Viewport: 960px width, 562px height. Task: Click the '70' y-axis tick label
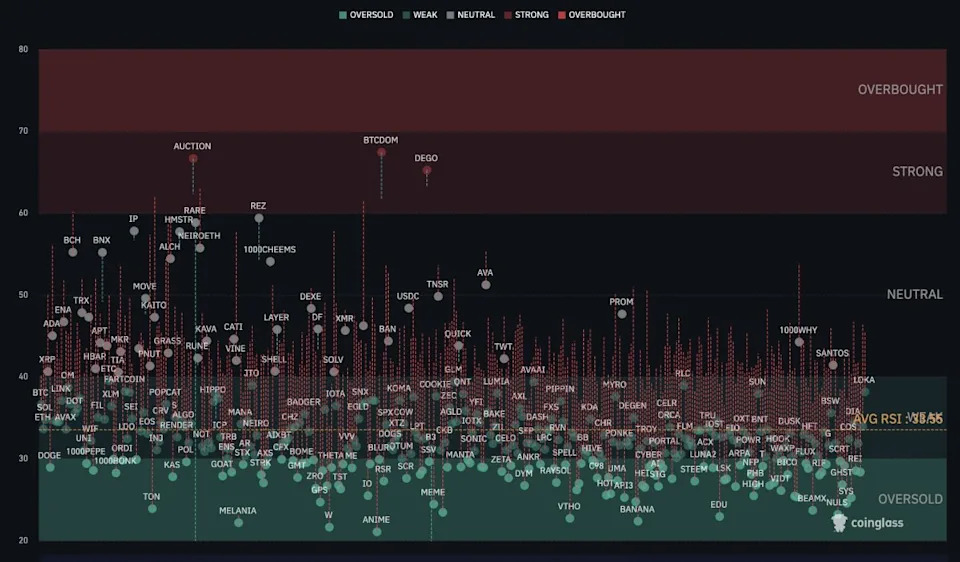(23, 131)
